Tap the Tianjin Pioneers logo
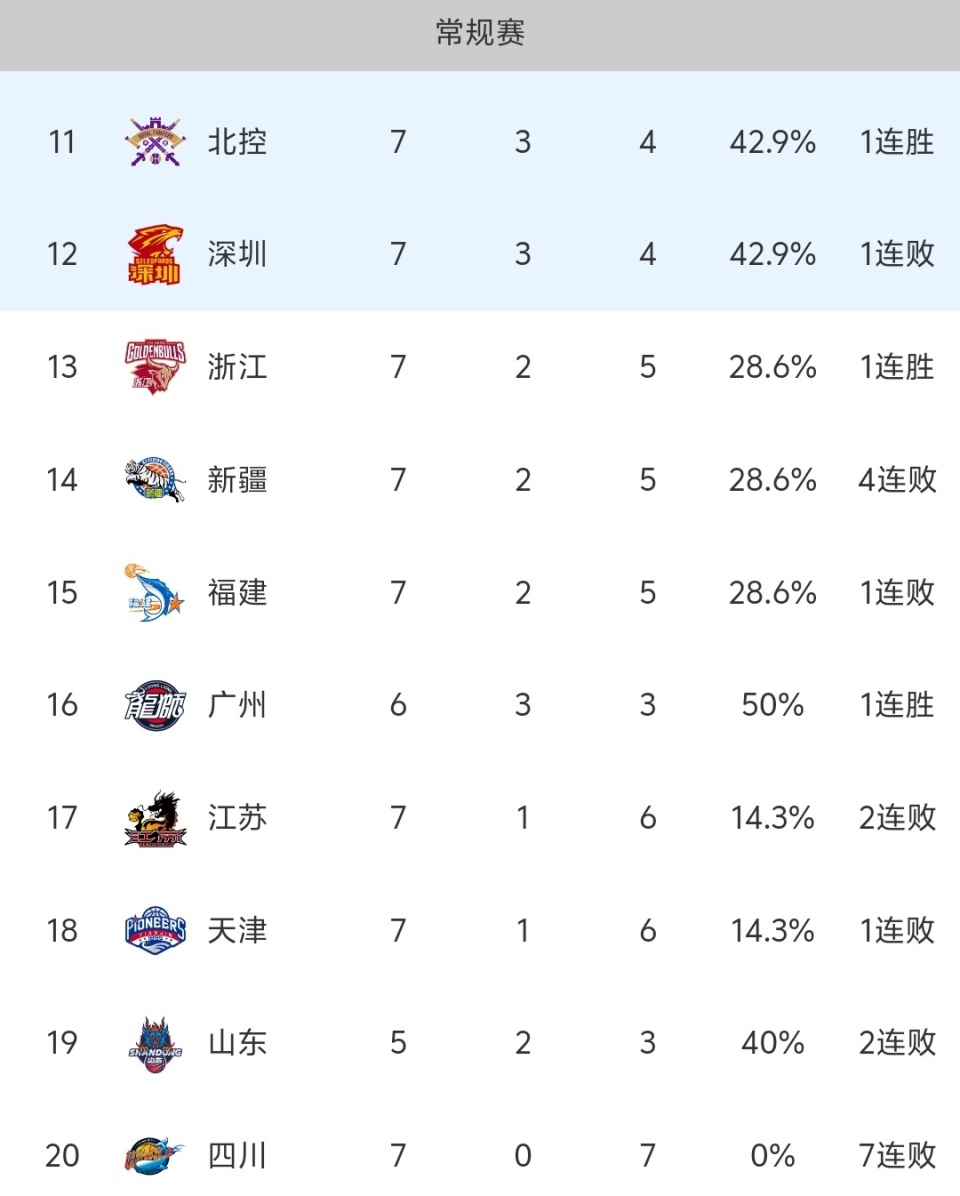This screenshot has width=960, height=1196. [x=155, y=931]
